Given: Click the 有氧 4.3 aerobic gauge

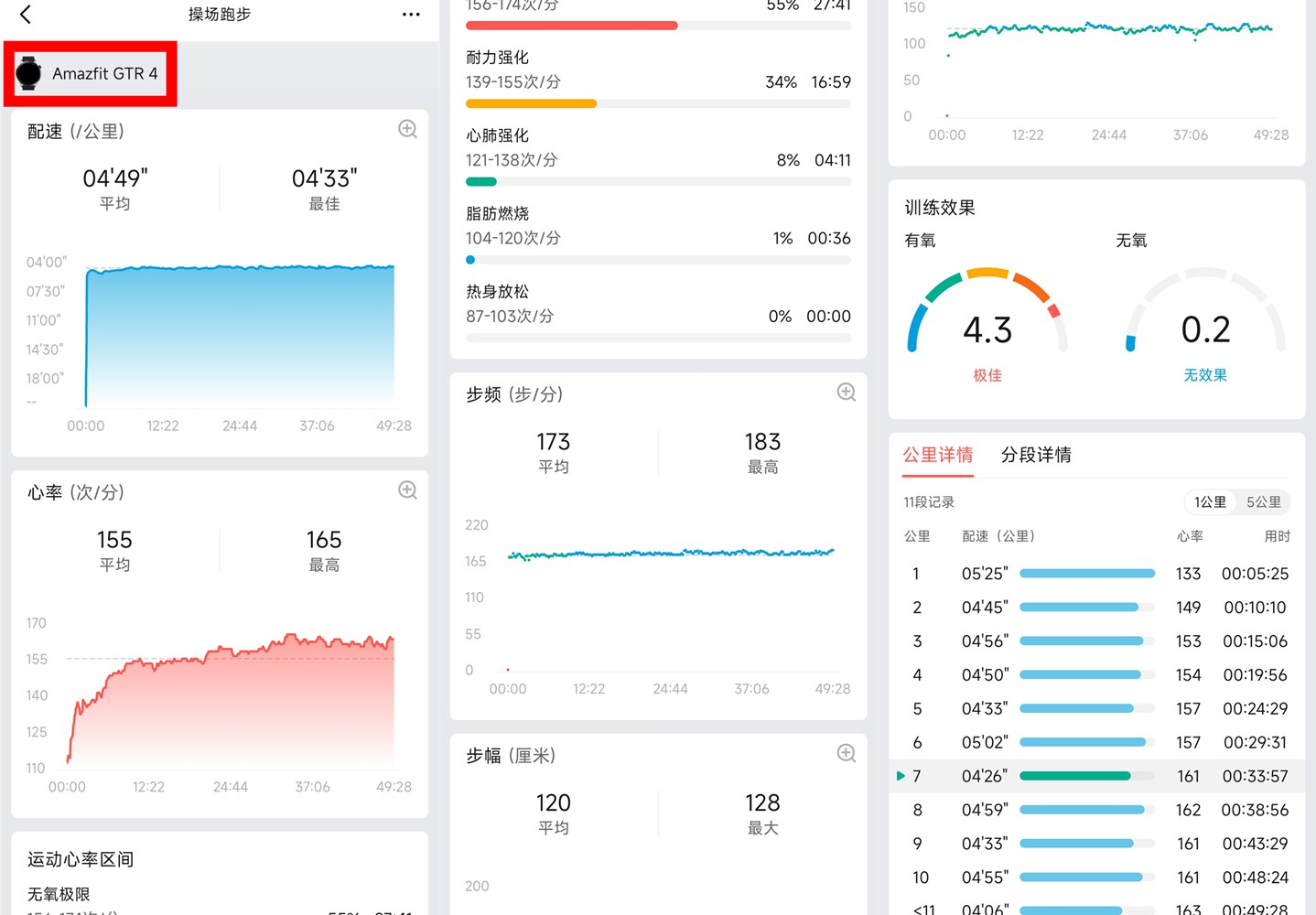Looking at the screenshot, I should pyautogui.click(x=987, y=311).
